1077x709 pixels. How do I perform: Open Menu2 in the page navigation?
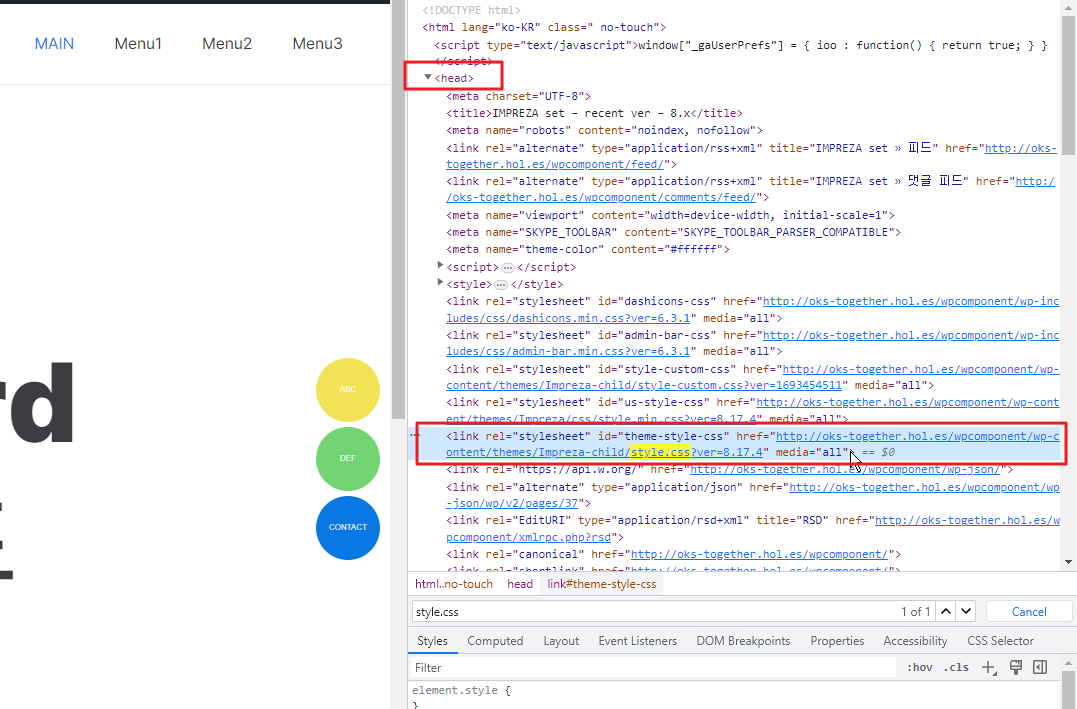227,43
